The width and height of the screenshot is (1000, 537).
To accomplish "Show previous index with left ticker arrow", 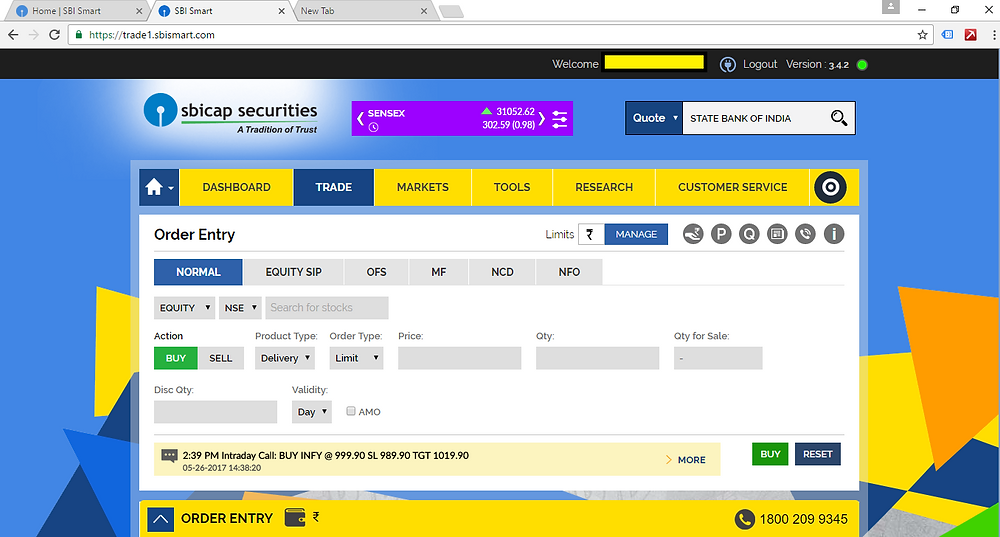I will tap(360, 119).
